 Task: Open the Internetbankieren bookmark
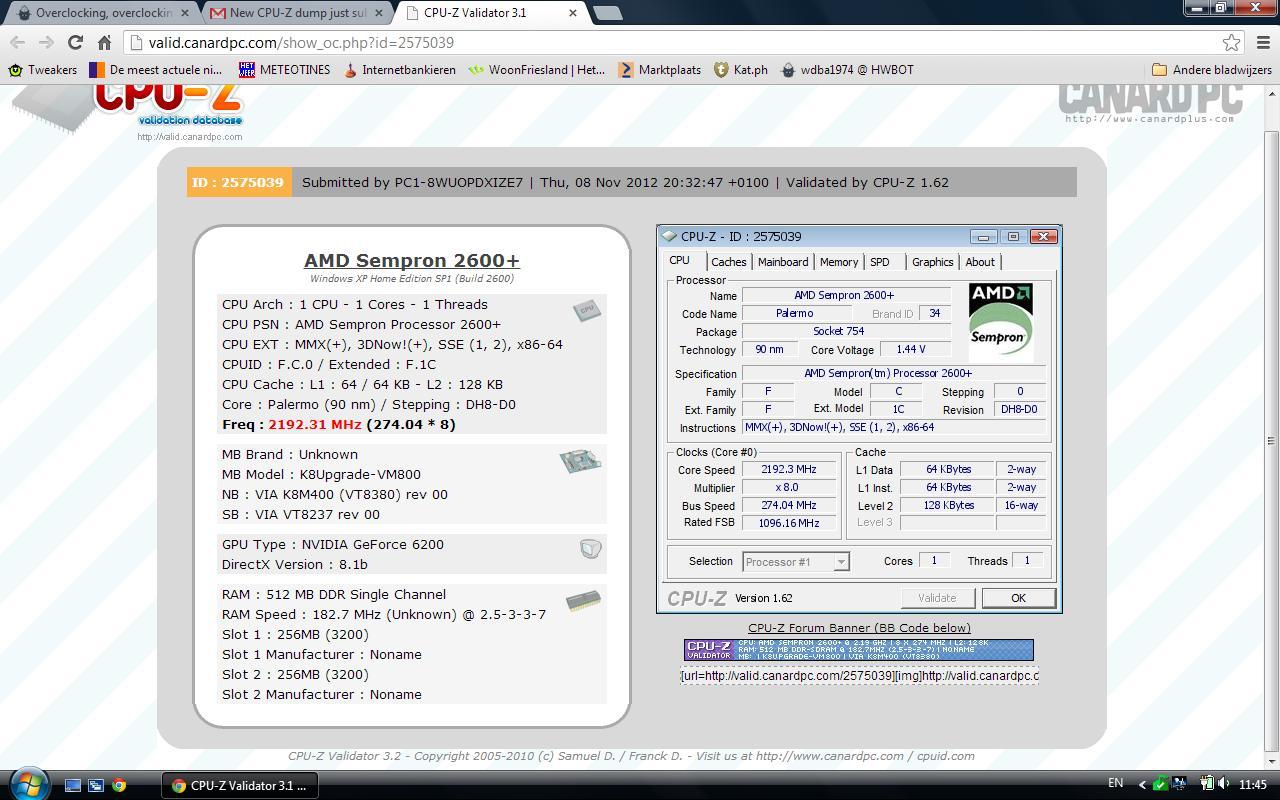399,70
